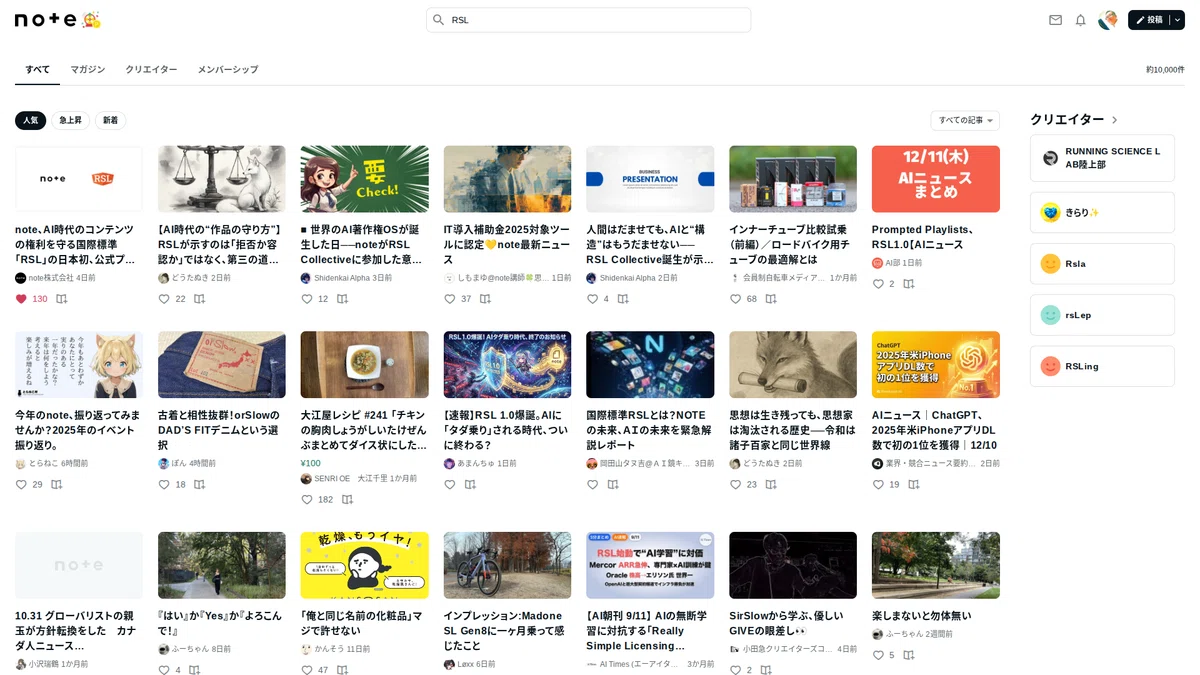Like the かんそう article with 47 likes
The image size is (1200, 675).
307,670
